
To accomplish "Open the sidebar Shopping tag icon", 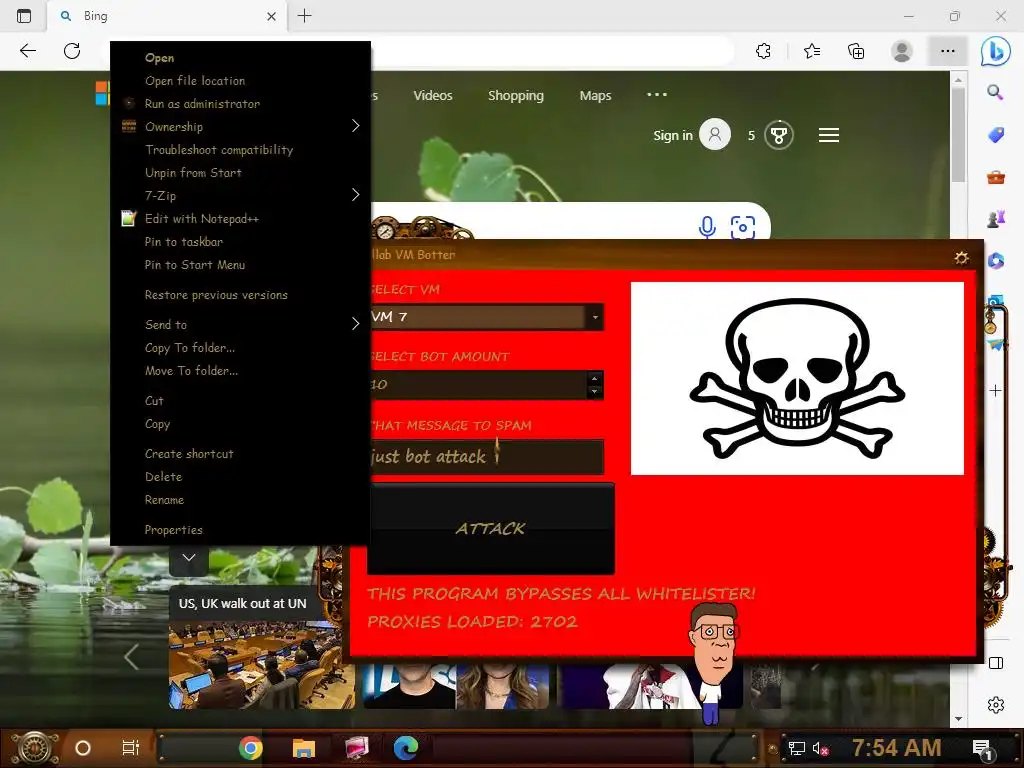I will [995, 135].
